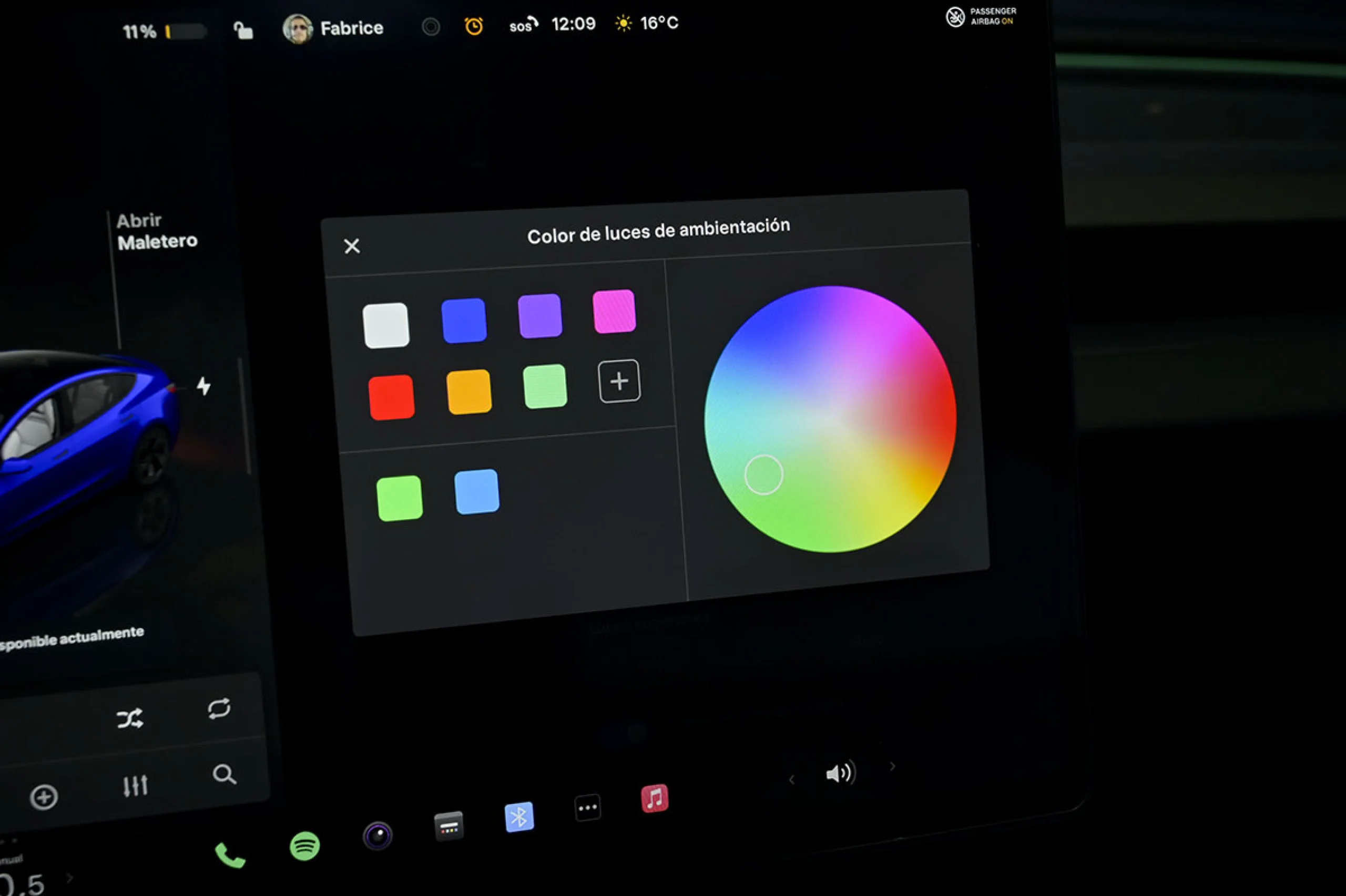This screenshot has width=1346, height=896.
Task: Open Bluetooth settings from dock
Action: [x=519, y=817]
